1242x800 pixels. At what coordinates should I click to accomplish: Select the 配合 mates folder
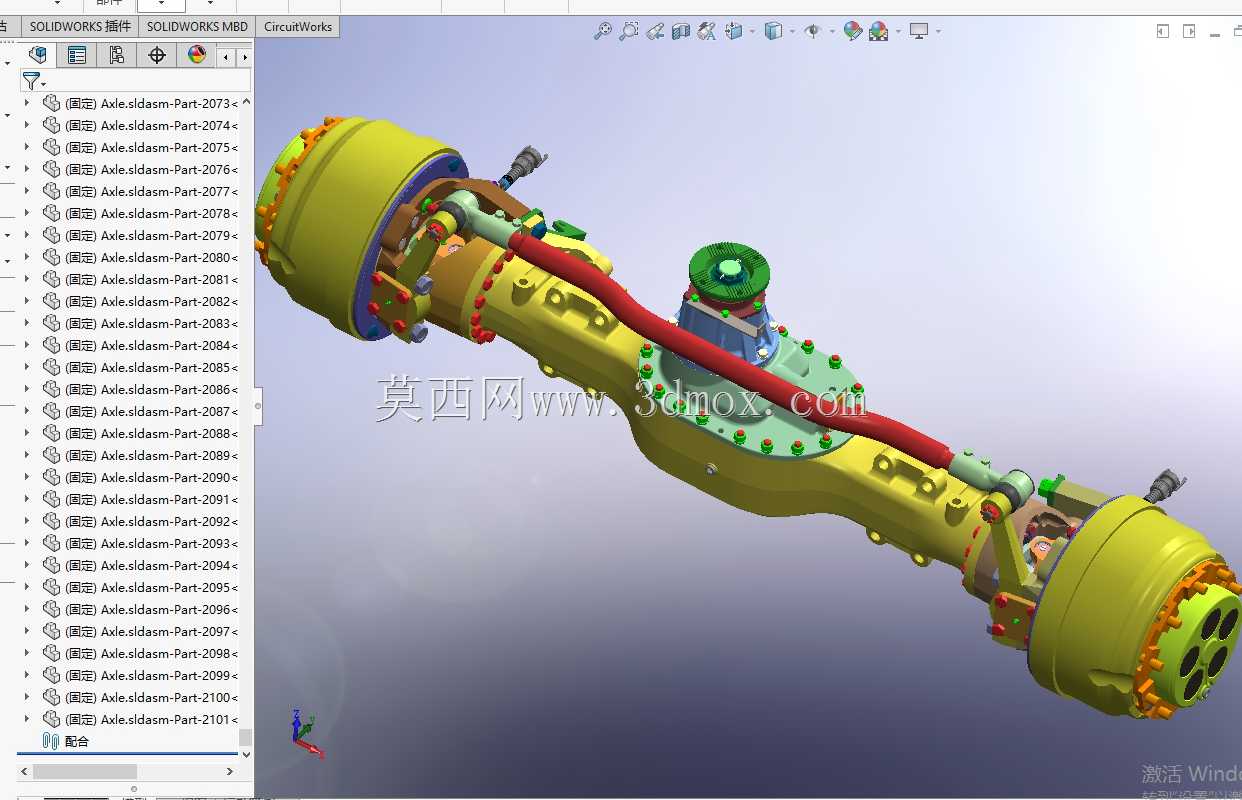point(66,741)
